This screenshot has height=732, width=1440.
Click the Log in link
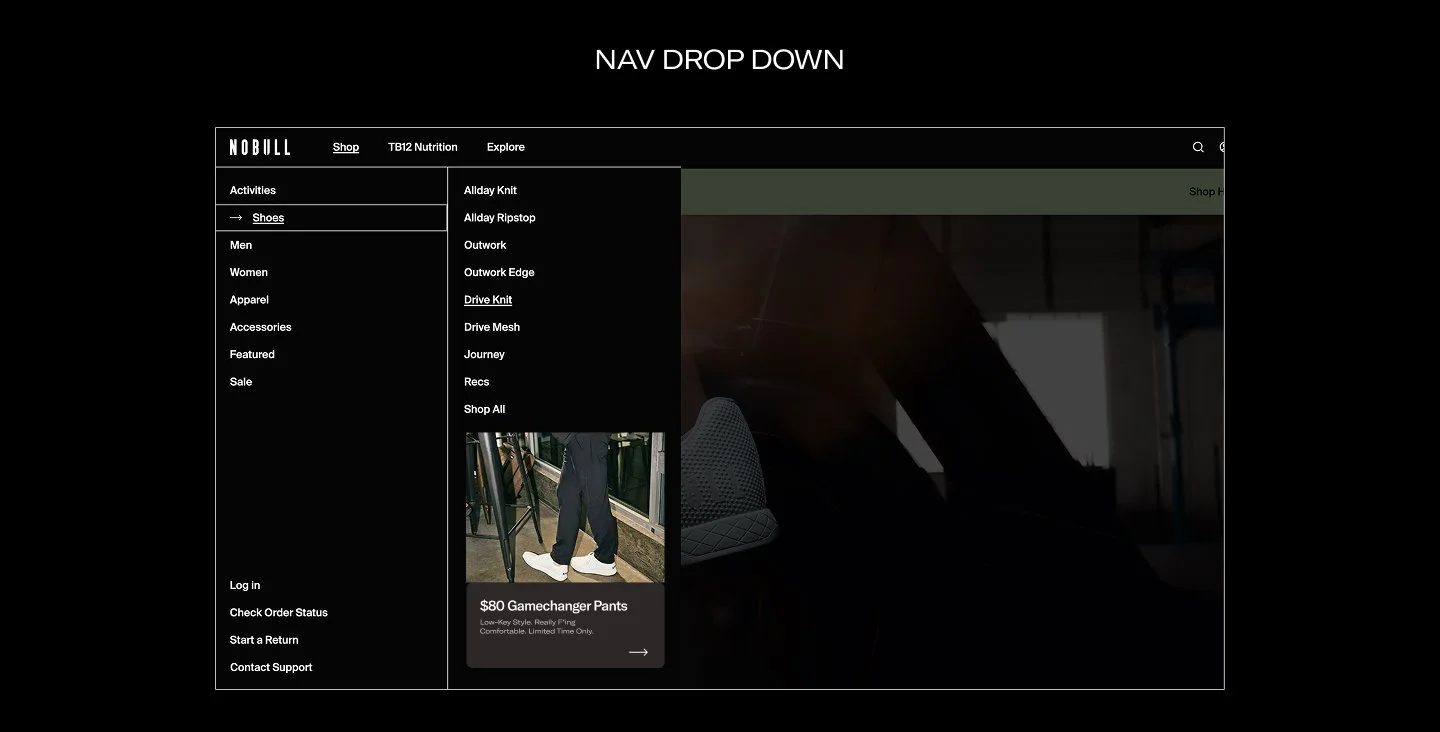(245, 585)
